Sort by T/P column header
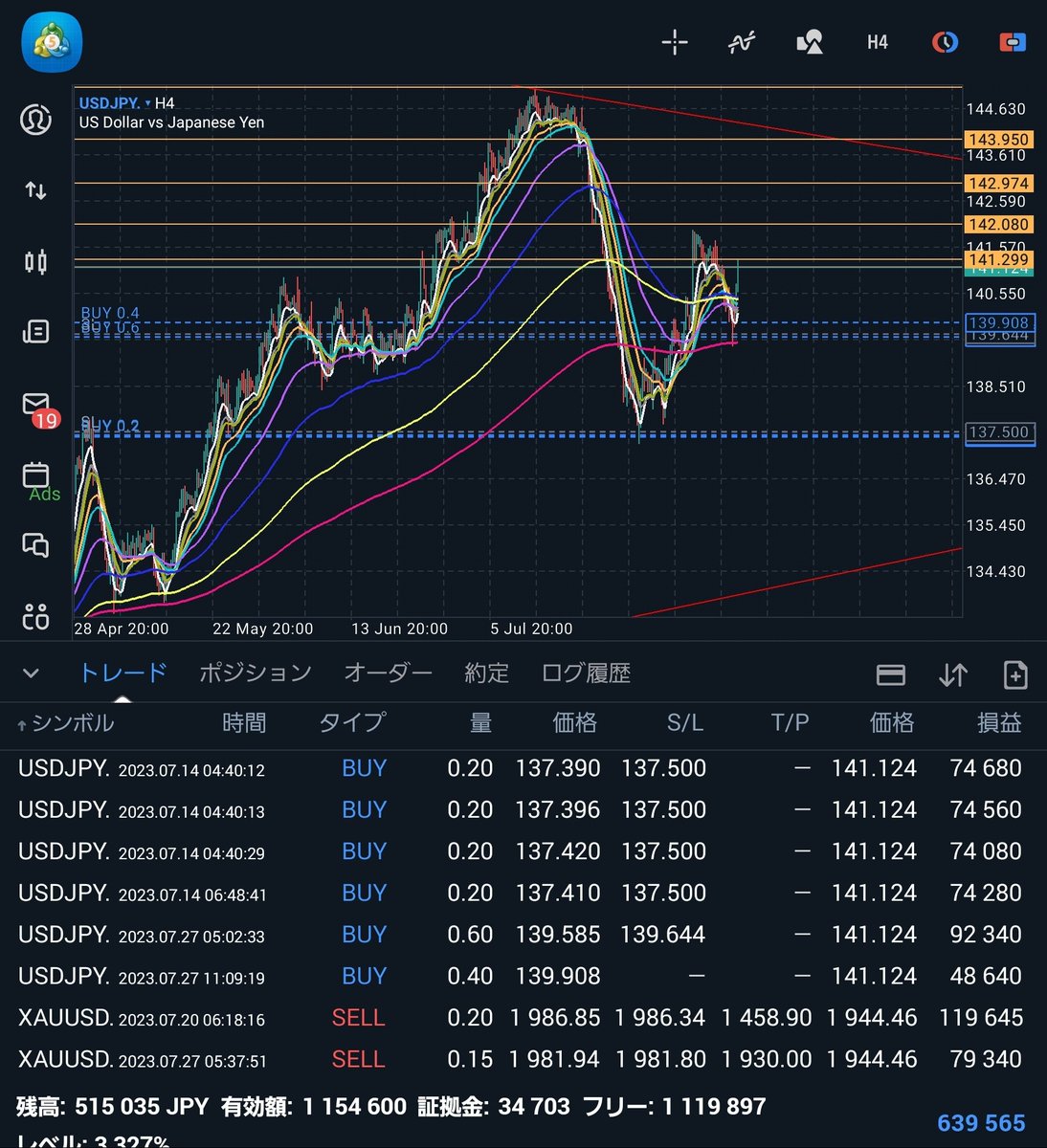Viewport: 1047px width, 1148px height. (x=790, y=722)
